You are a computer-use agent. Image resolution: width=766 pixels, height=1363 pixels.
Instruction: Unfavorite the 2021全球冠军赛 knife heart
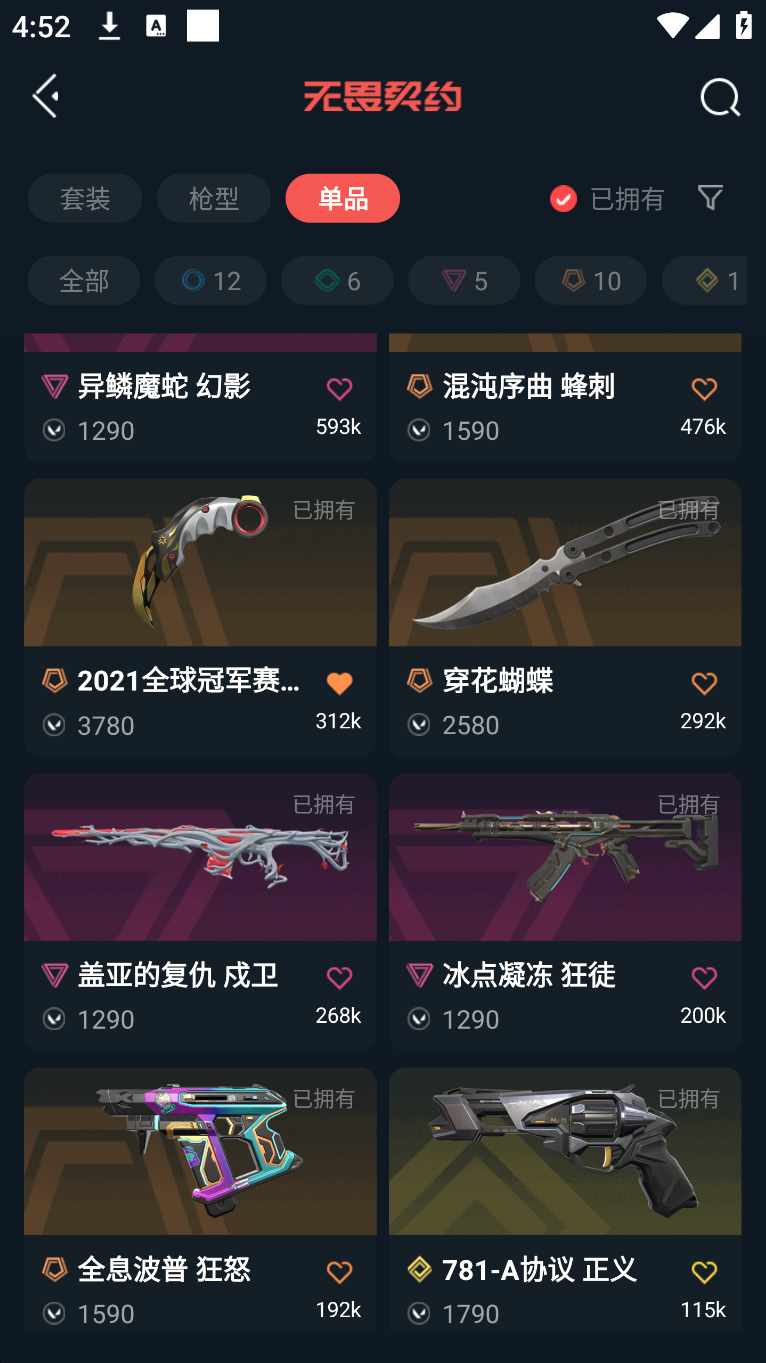tap(340, 683)
